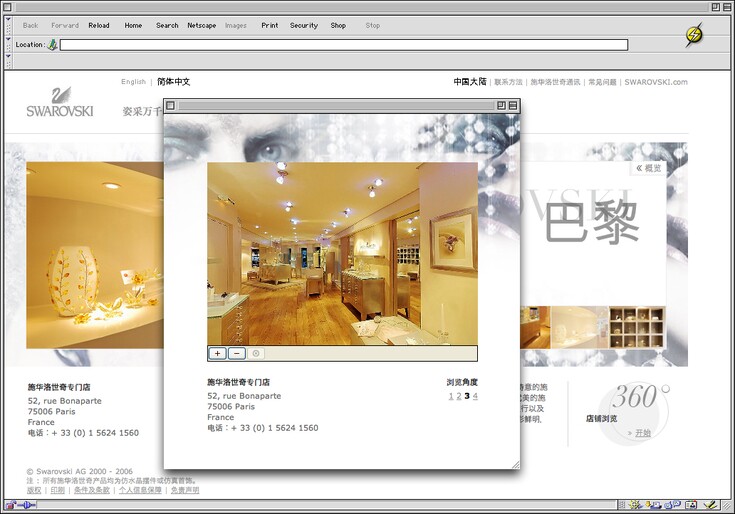735x514 pixels.
Task: Open the cream showcase thumbnail beside the shelf thumbnail
Action: coord(580,327)
